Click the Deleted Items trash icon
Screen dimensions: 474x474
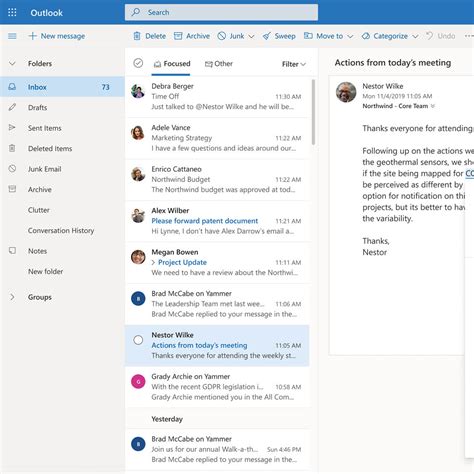click(12, 148)
